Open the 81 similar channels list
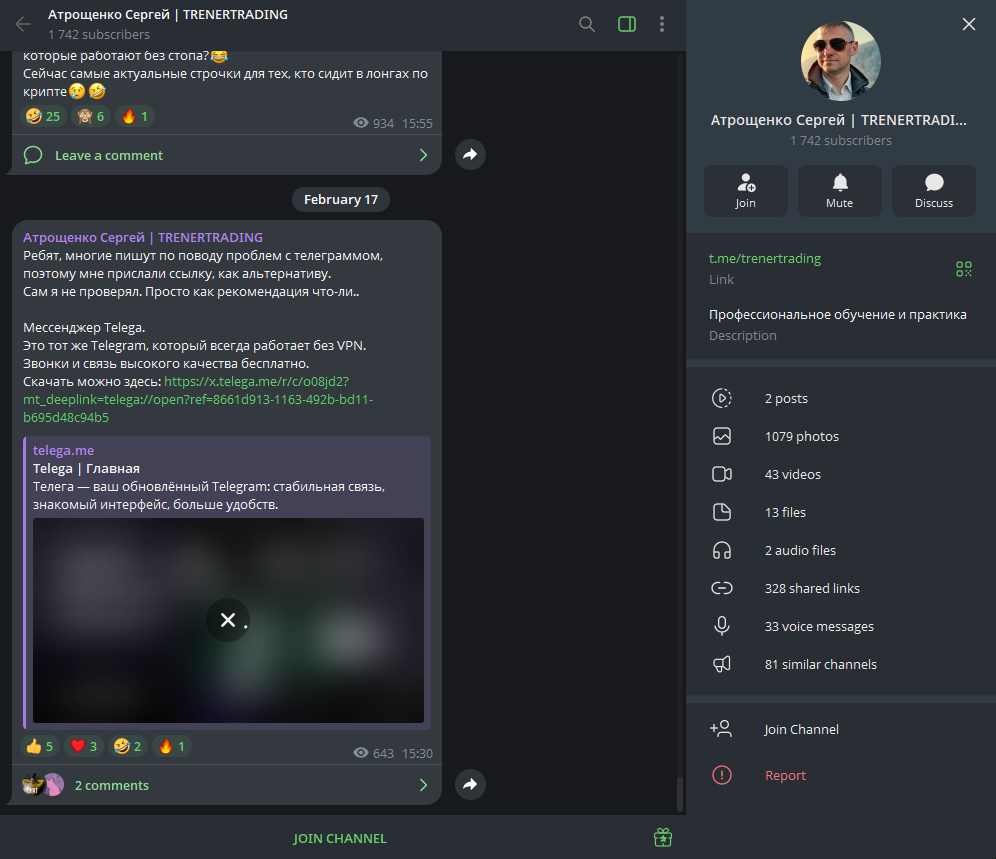996x859 pixels. click(841, 665)
